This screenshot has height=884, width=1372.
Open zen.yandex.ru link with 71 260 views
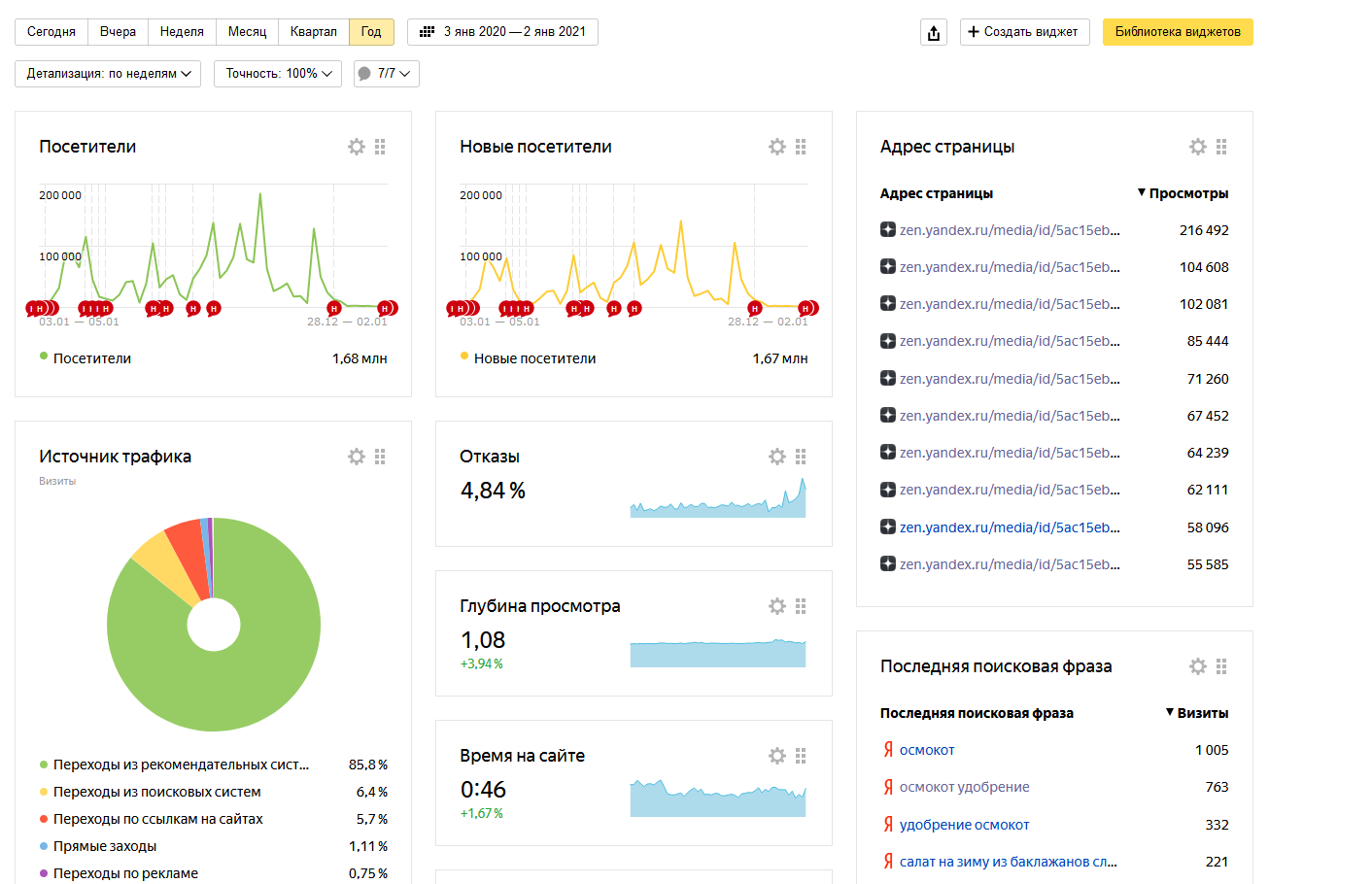click(x=1010, y=379)
